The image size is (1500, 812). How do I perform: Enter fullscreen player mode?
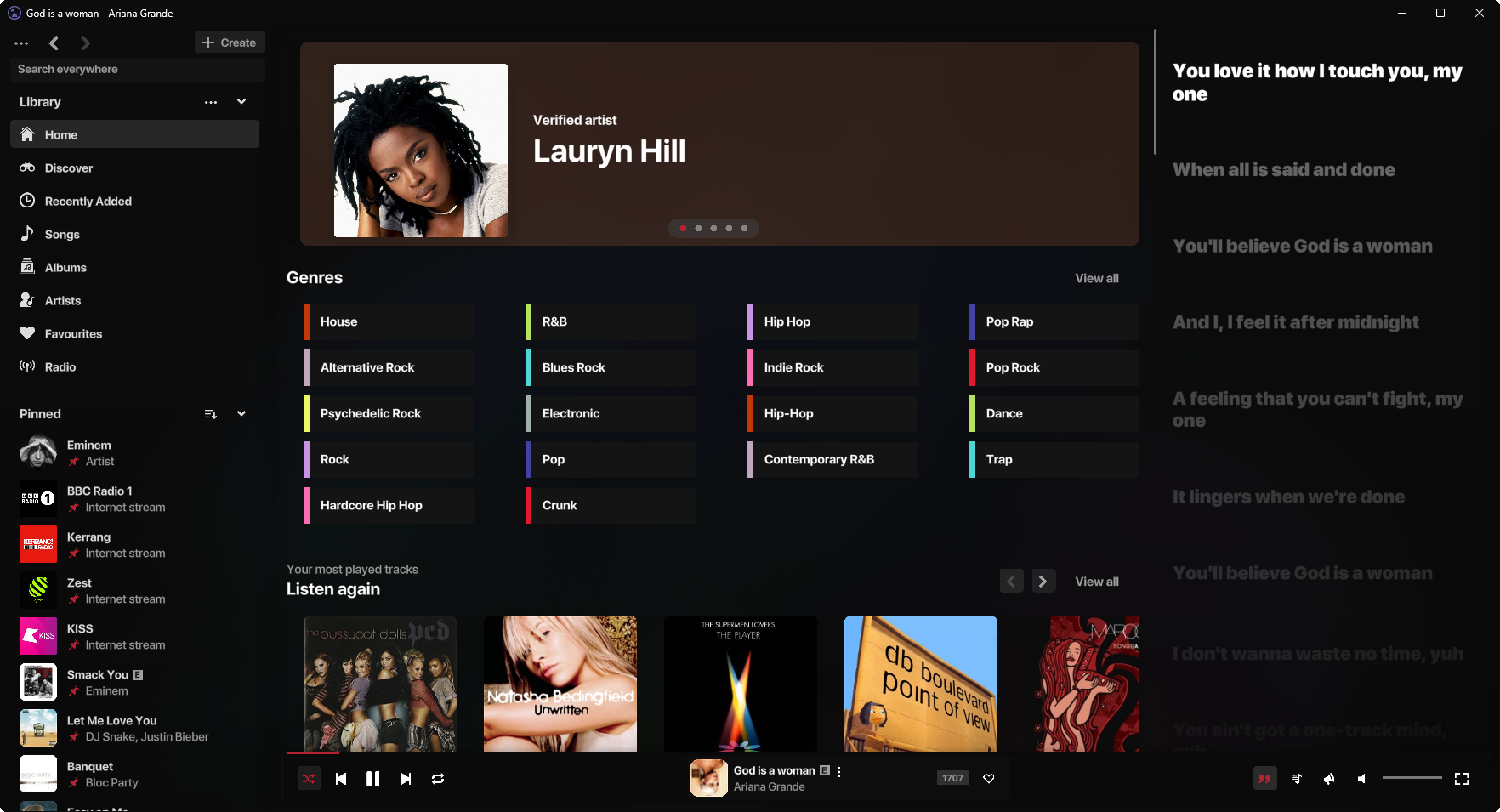(1462, 779)
